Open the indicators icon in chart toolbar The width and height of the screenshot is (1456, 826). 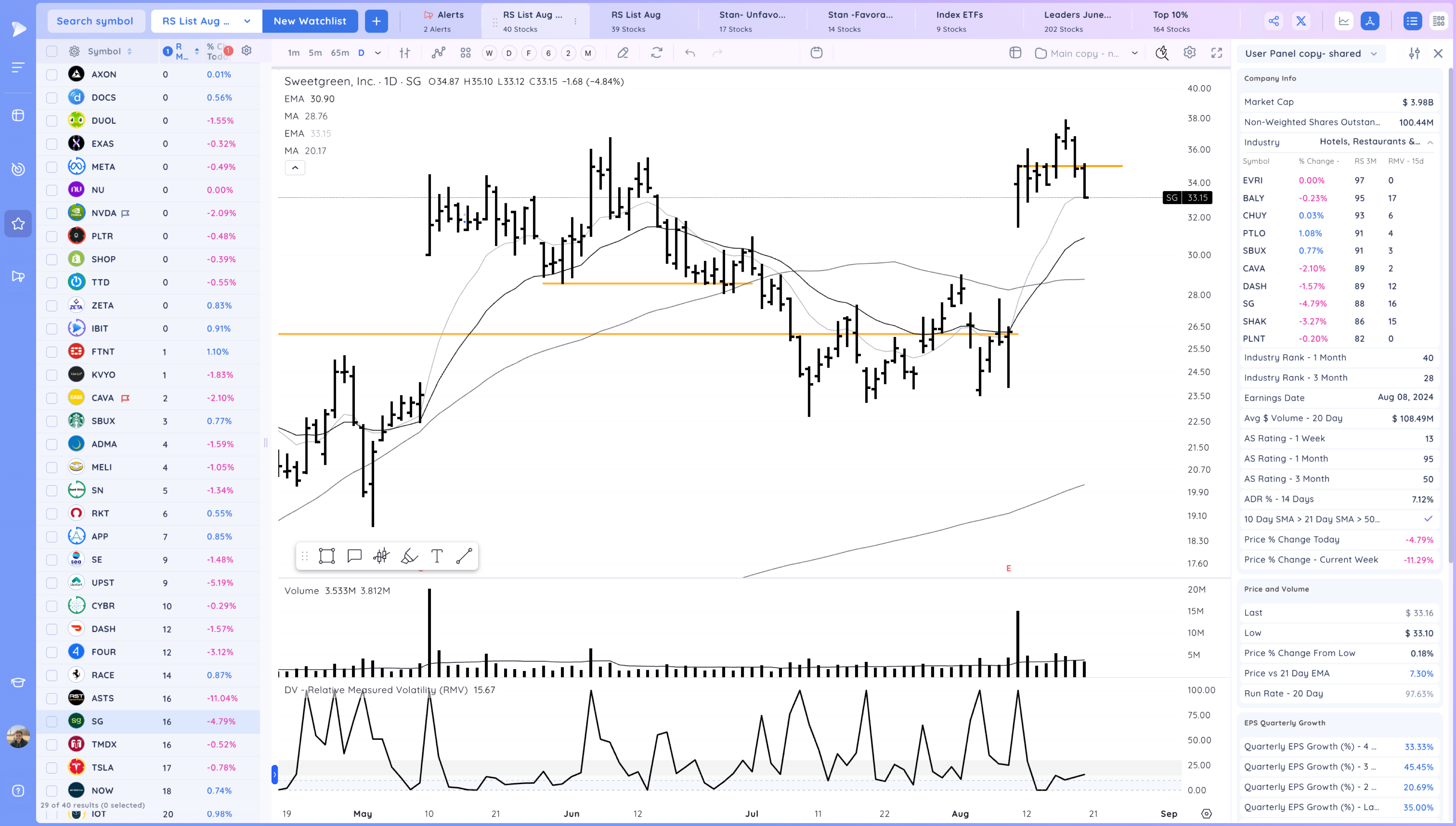(438, 53)
